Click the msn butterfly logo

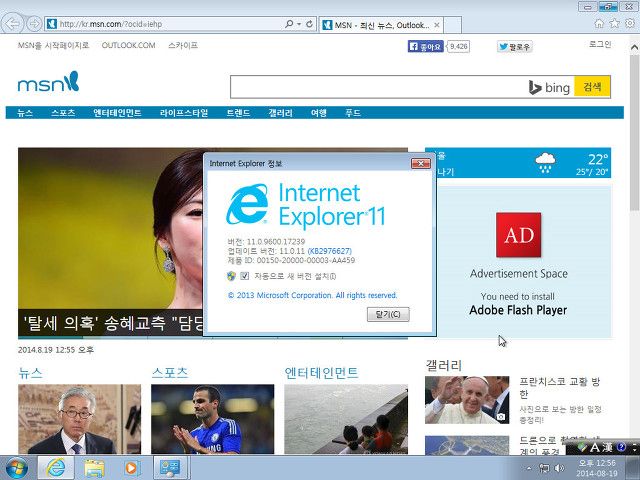click(x=48, y=82)
